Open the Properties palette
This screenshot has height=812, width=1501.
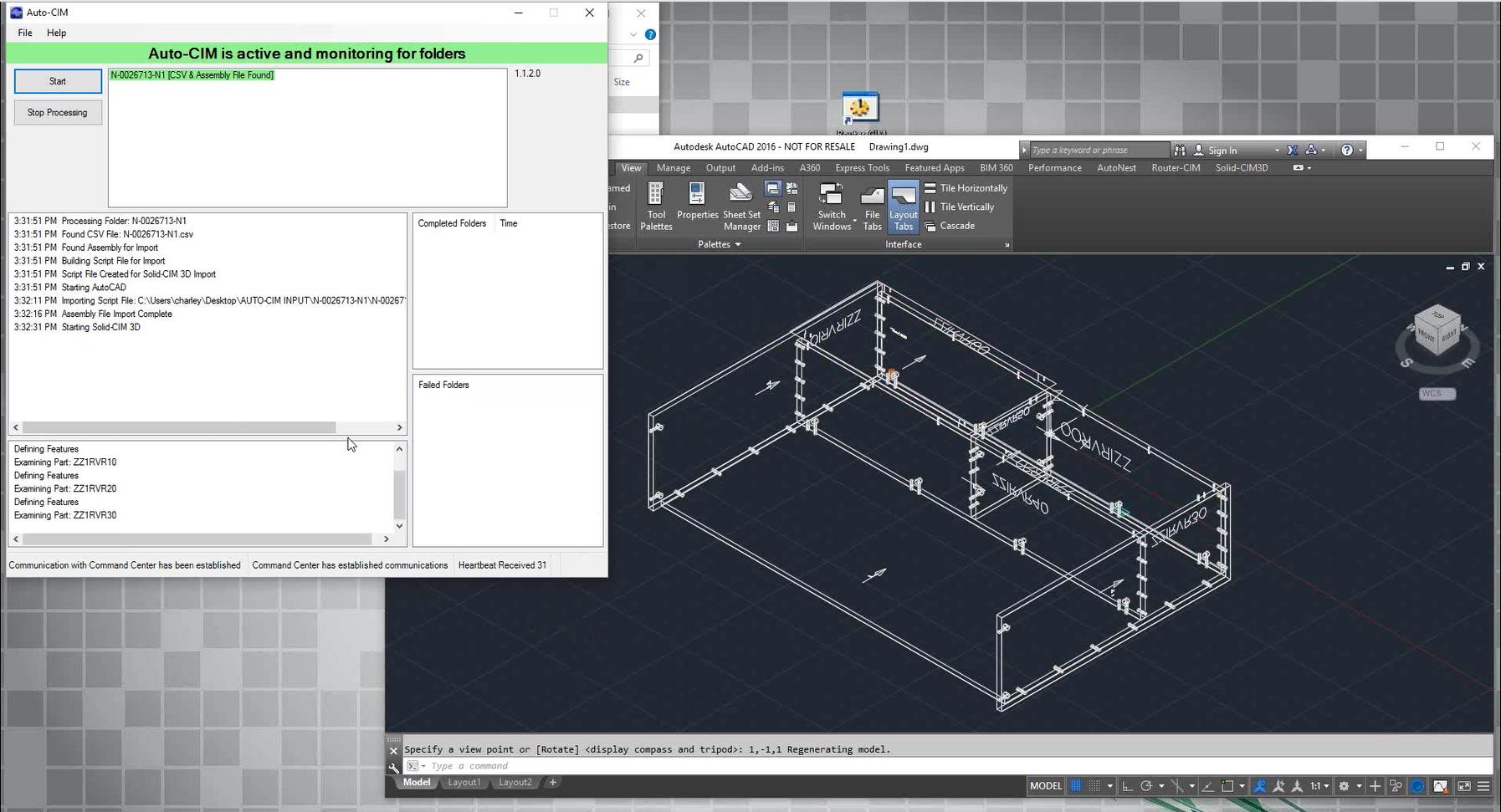click(x=697, y=202)
